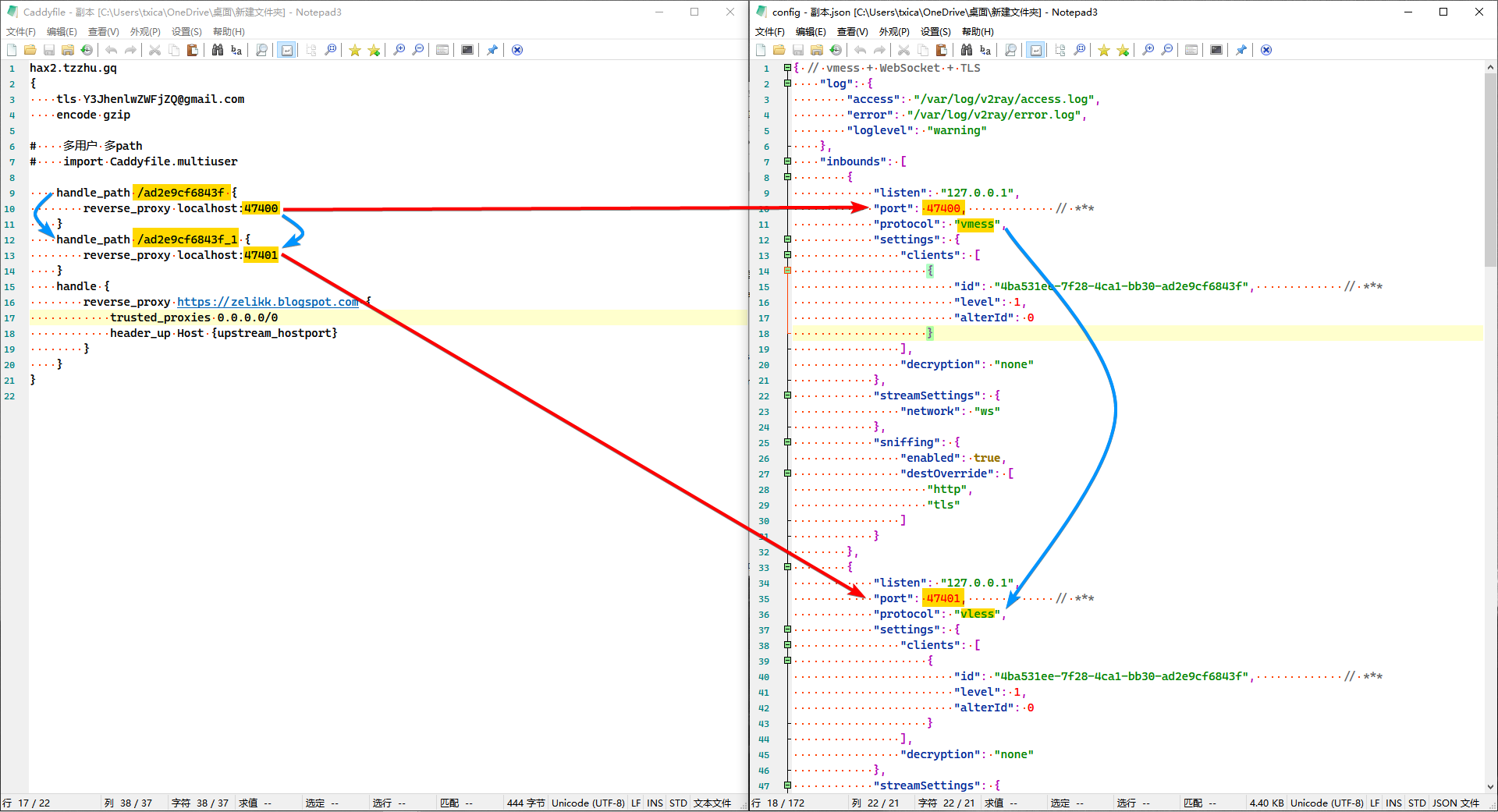Click the Paste clipboard icon in the config.json window
This screenshot has width=1498, height=812.
942,50
